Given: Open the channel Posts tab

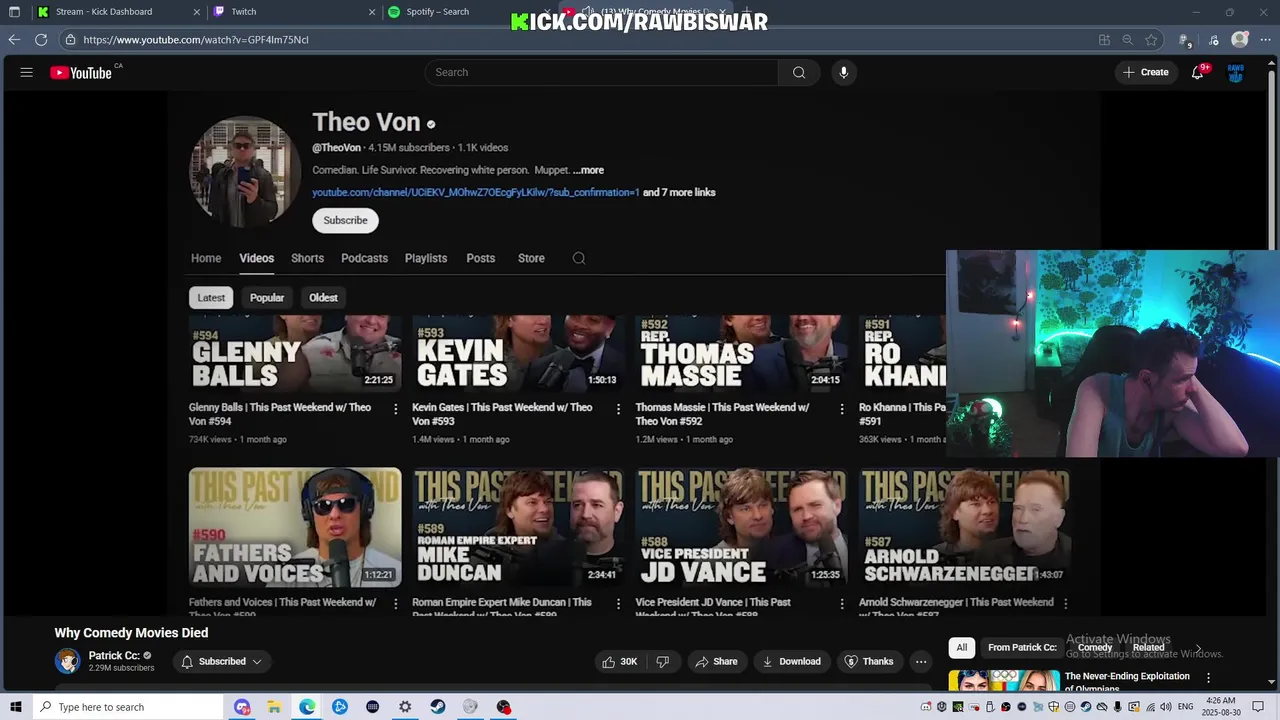Looking at the screenshot, I should [x=481, y=258].
